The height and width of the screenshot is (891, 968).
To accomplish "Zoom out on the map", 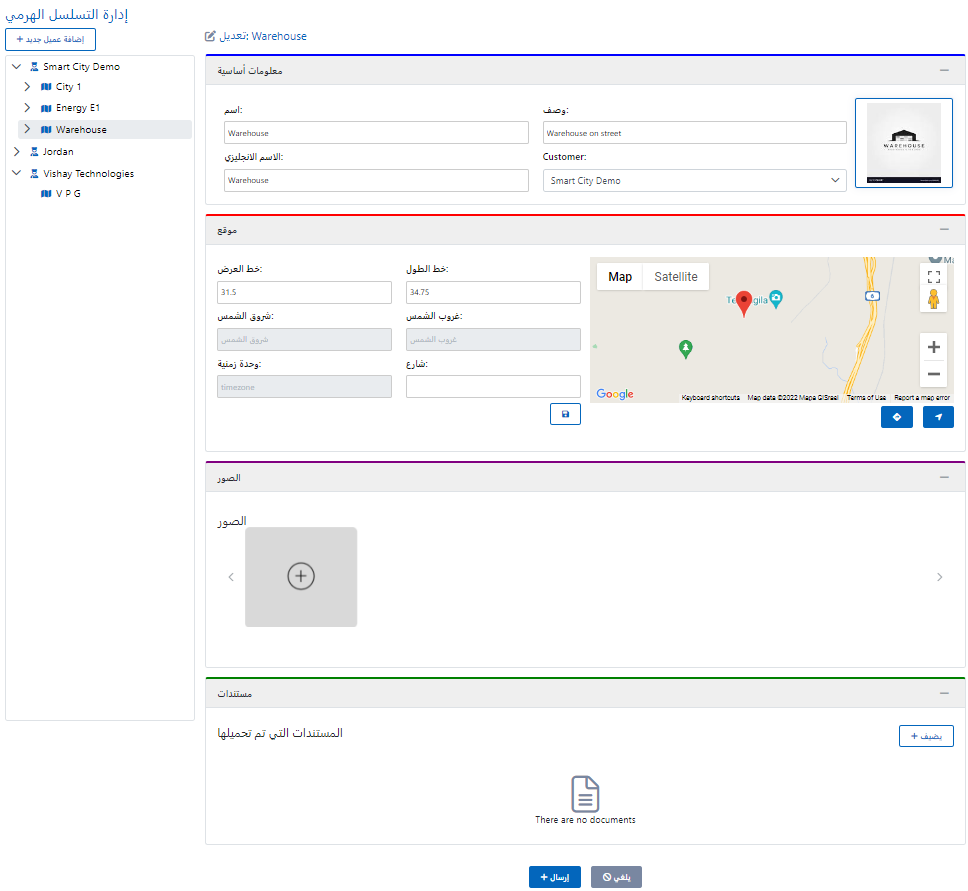I will pos(933,374).
